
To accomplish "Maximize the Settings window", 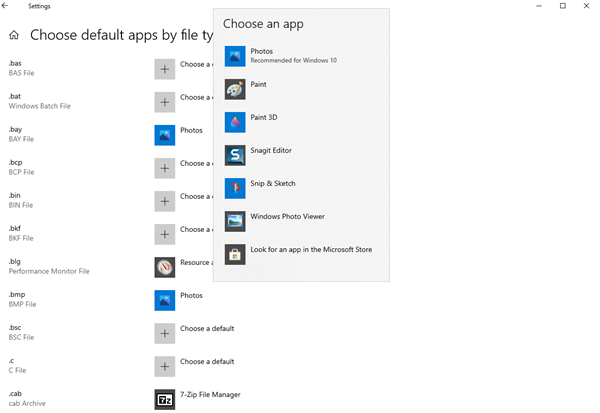I will click(562, 6).
